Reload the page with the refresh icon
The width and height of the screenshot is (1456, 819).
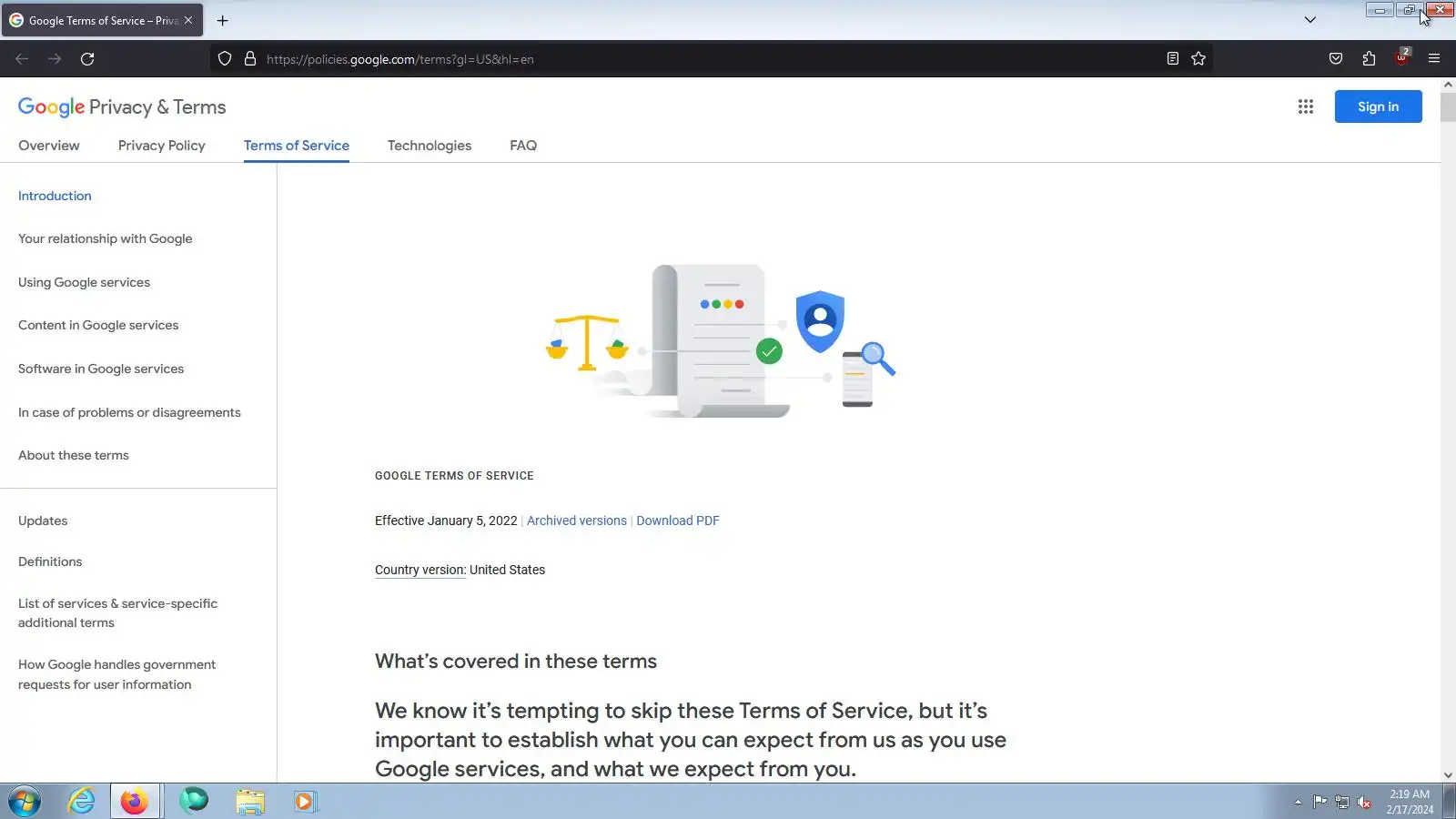coord(87,59)
